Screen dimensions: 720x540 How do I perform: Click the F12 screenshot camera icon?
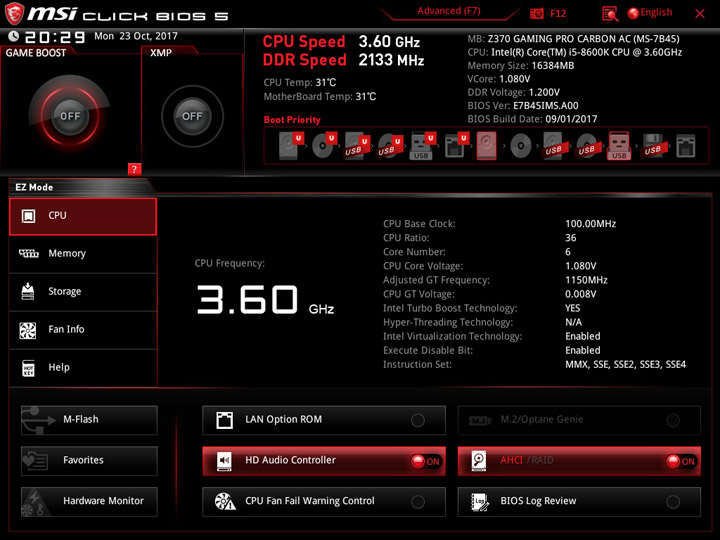[x=536, y=13]
